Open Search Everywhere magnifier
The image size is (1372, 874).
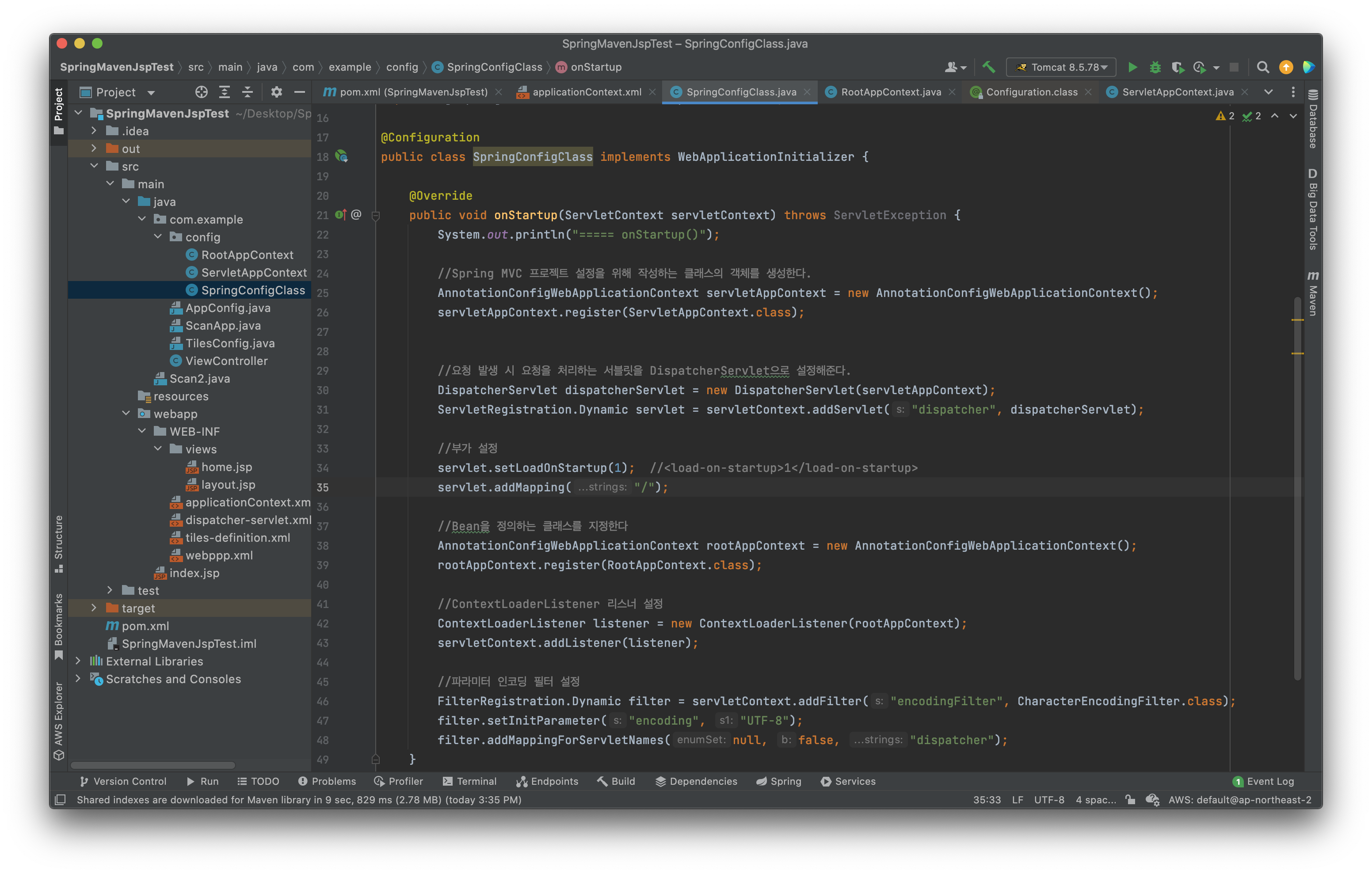point(1263,67)
